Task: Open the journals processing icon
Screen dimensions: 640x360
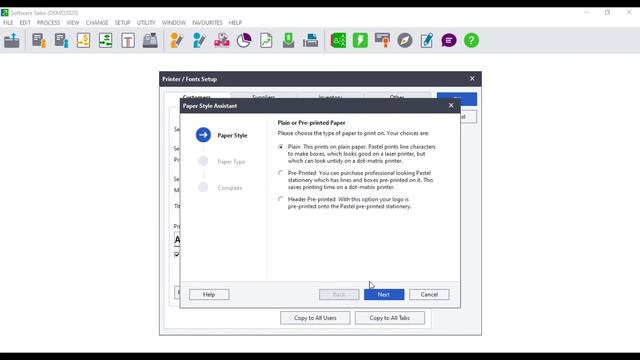Action: (x=106, y=40)
